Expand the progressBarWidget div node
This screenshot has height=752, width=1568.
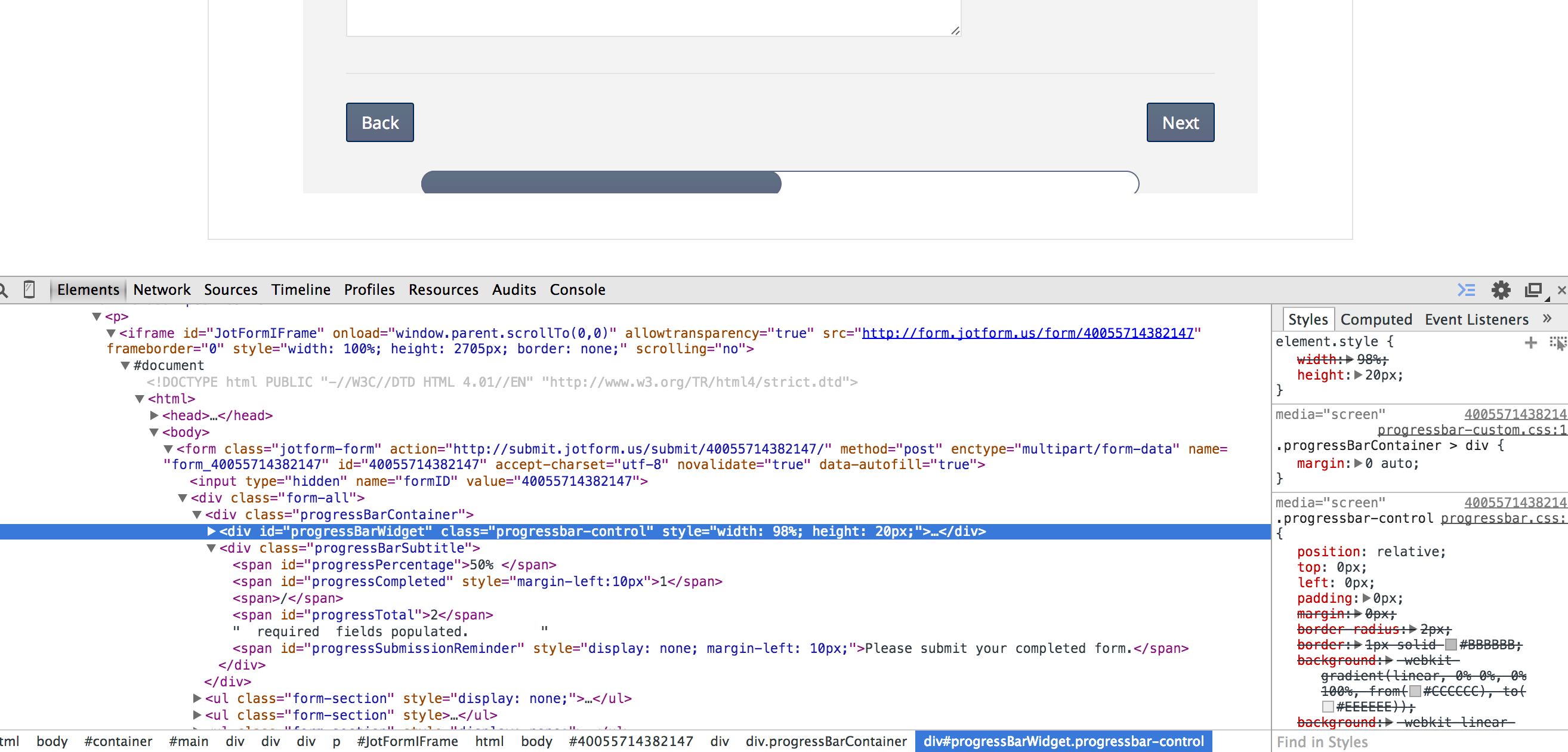click(x=211, y=532)
